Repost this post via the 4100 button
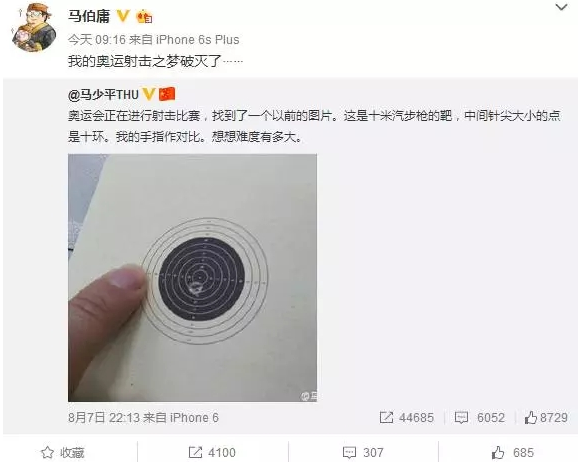 click(212, 452)
